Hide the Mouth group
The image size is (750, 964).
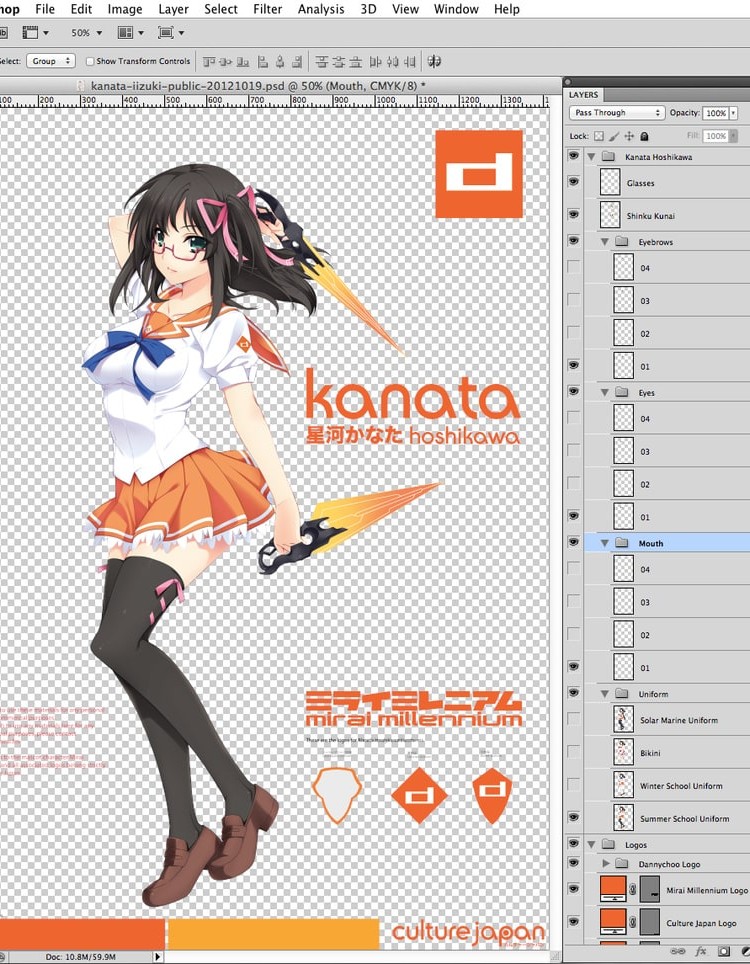coord(574,542)
